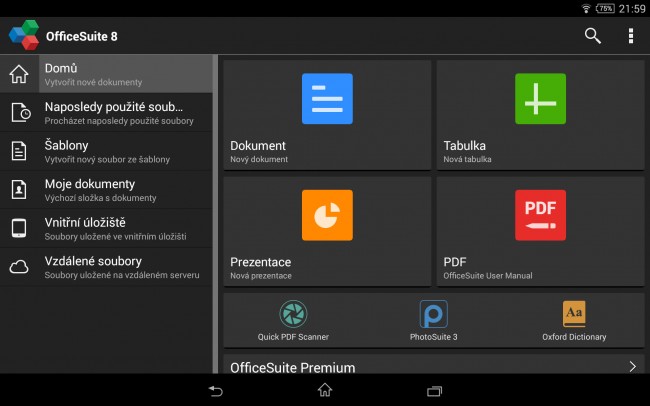
Task: Click the red PDF icon
Action: 540,215
